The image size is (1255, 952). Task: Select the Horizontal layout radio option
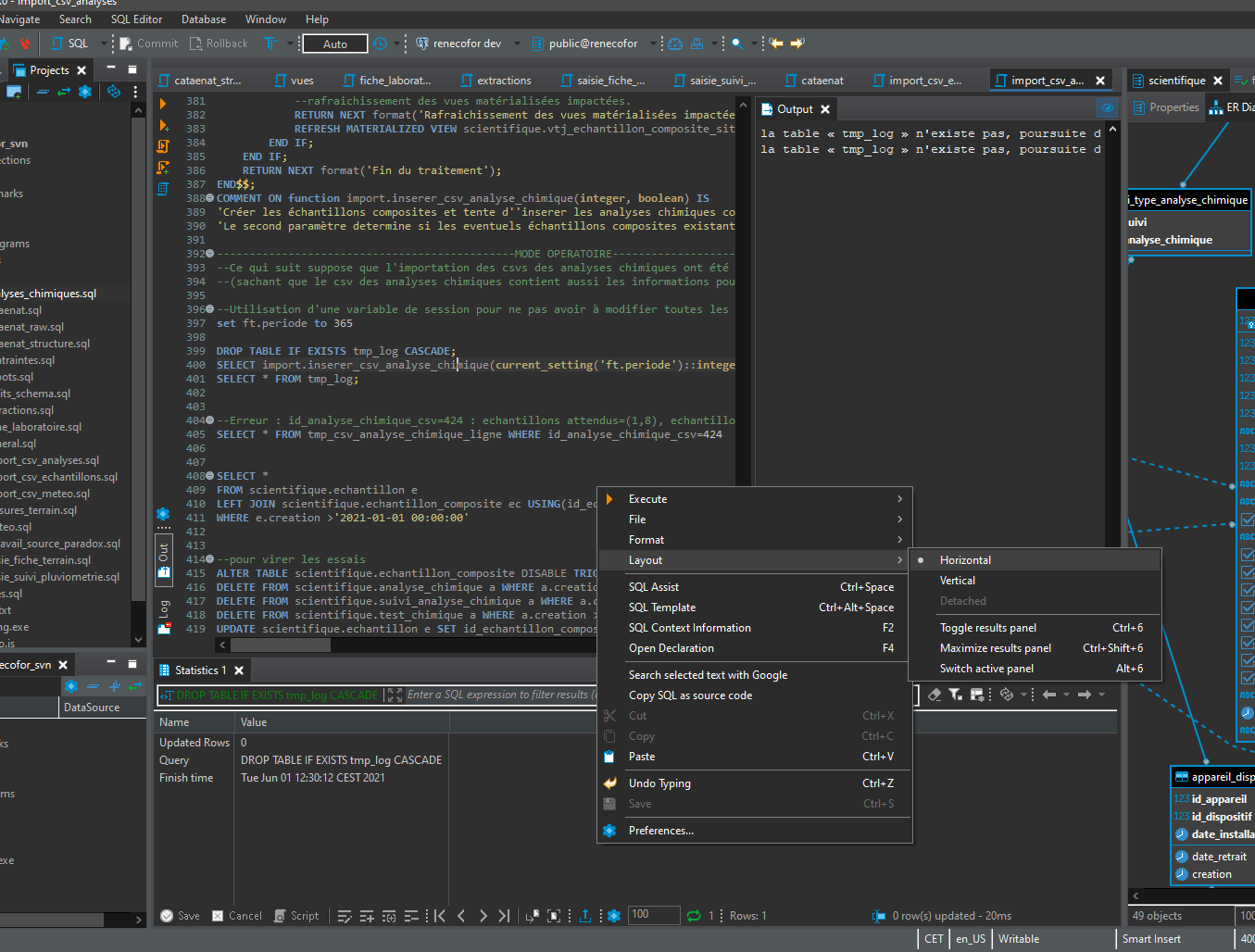click(x=964, y=560)
